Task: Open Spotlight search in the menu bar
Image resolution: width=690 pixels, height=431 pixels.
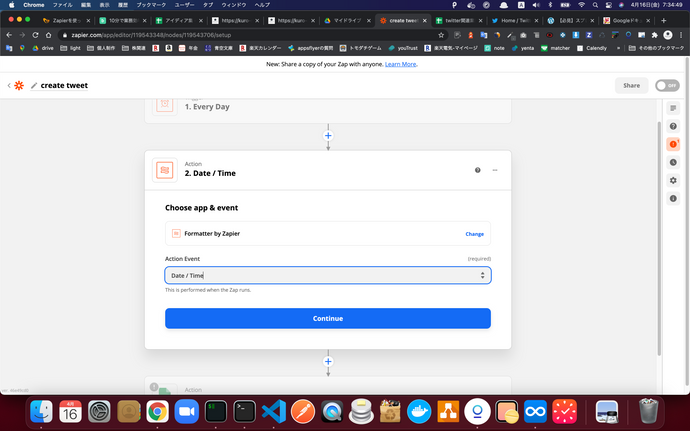Action: pyautogui.click(x=595, y=5)
